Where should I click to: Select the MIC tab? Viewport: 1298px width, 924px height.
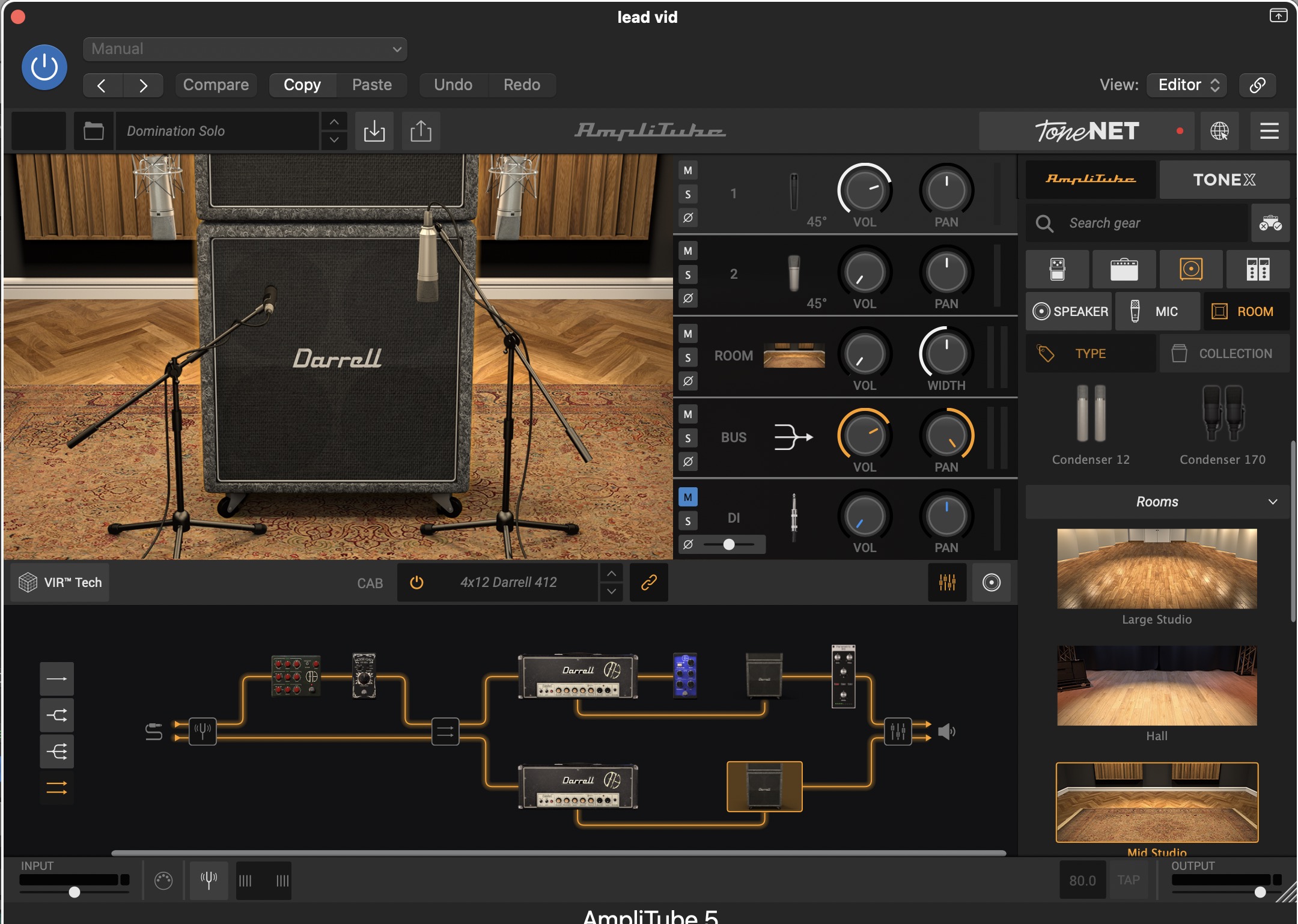(x=1157, y=311)
